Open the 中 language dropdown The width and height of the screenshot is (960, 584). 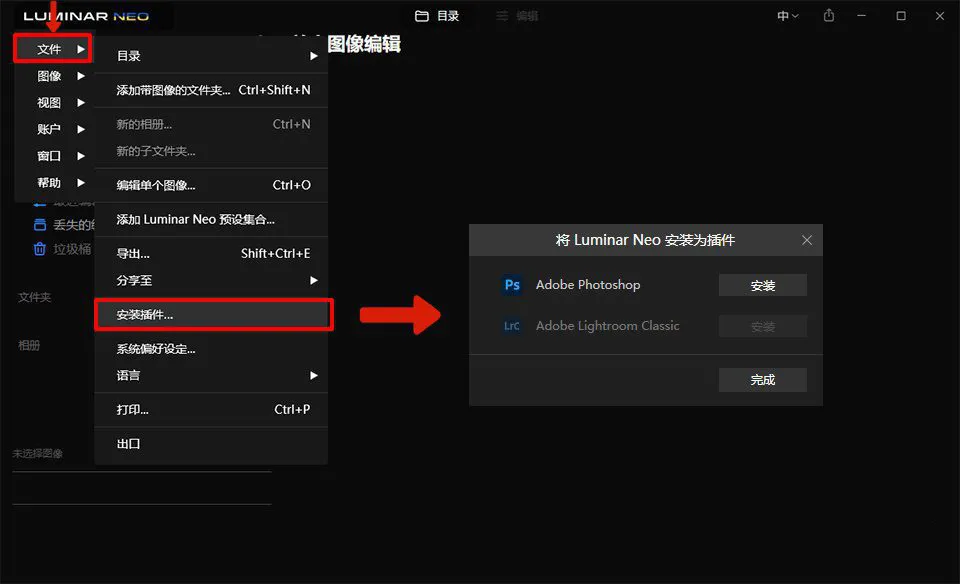(x=788, y=16)
